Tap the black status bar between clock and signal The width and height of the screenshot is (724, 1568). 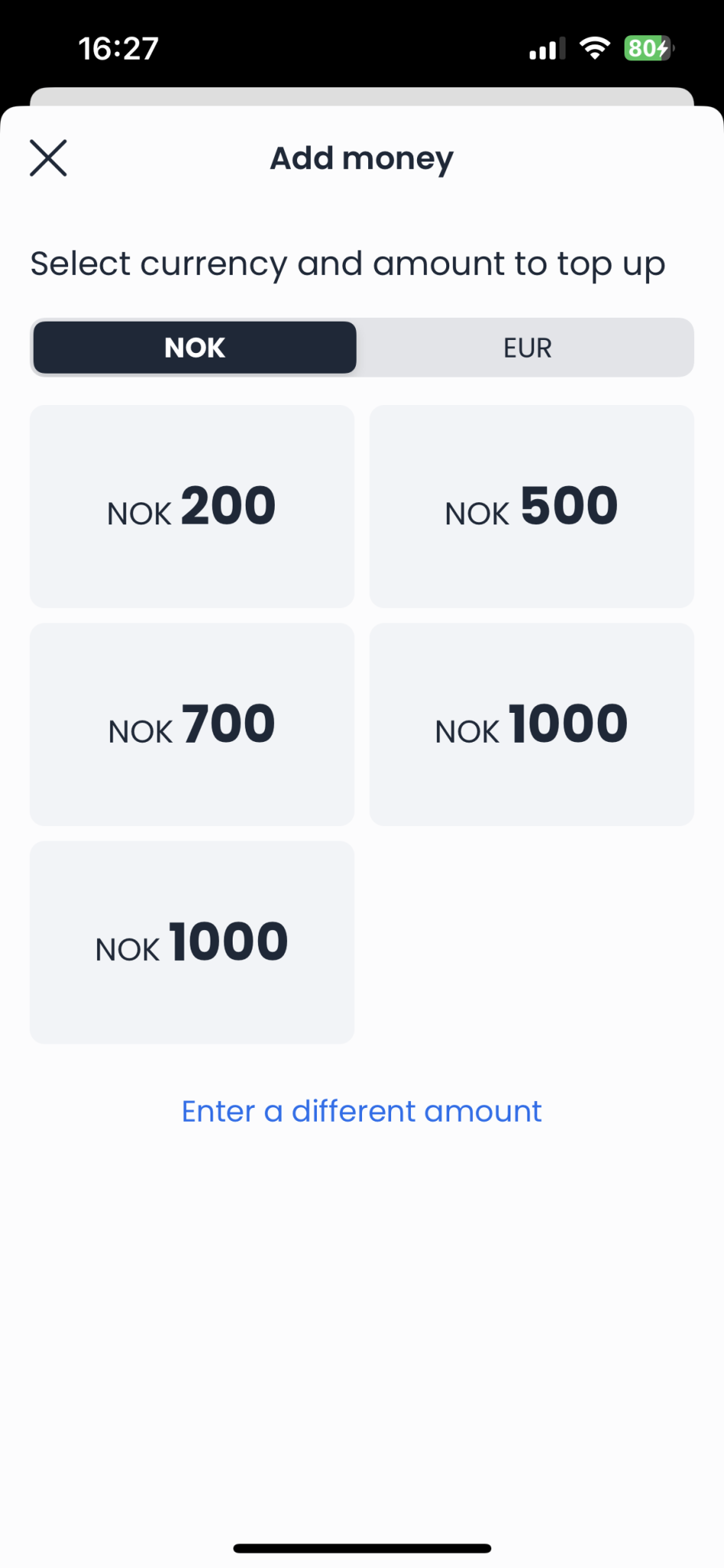coord(344,48)
